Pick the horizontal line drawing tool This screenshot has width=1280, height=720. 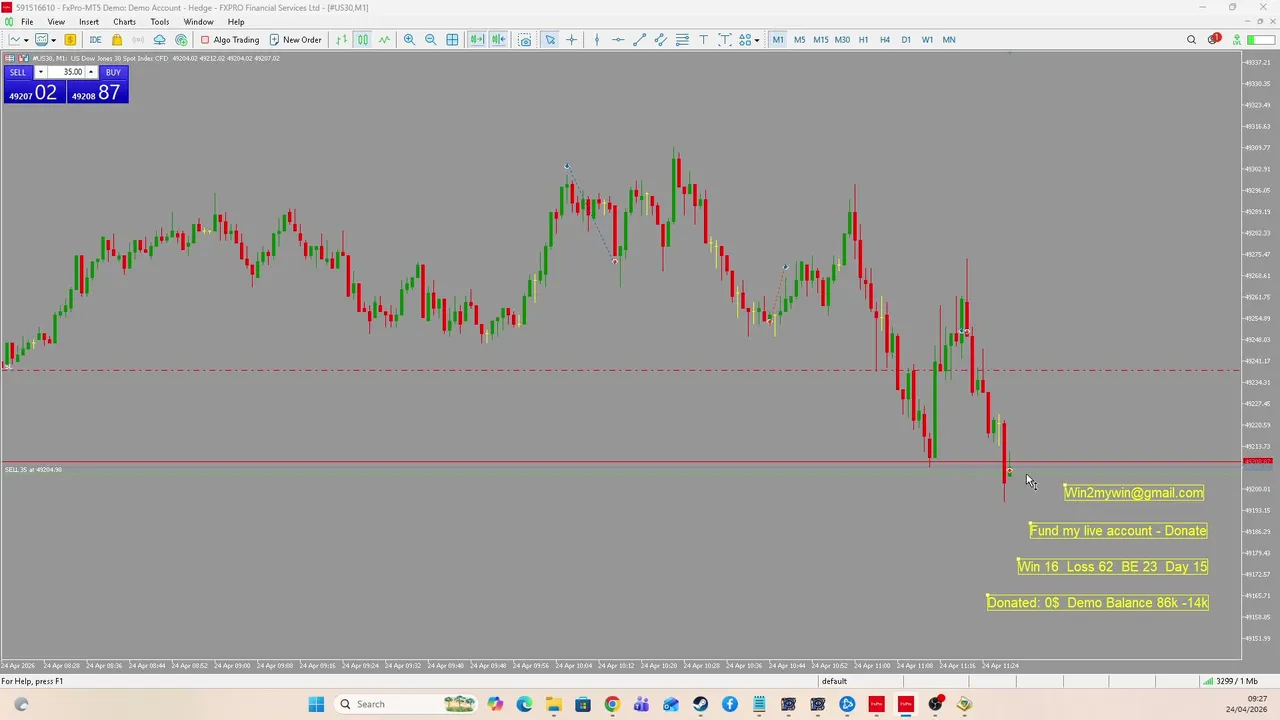(618, 40)
